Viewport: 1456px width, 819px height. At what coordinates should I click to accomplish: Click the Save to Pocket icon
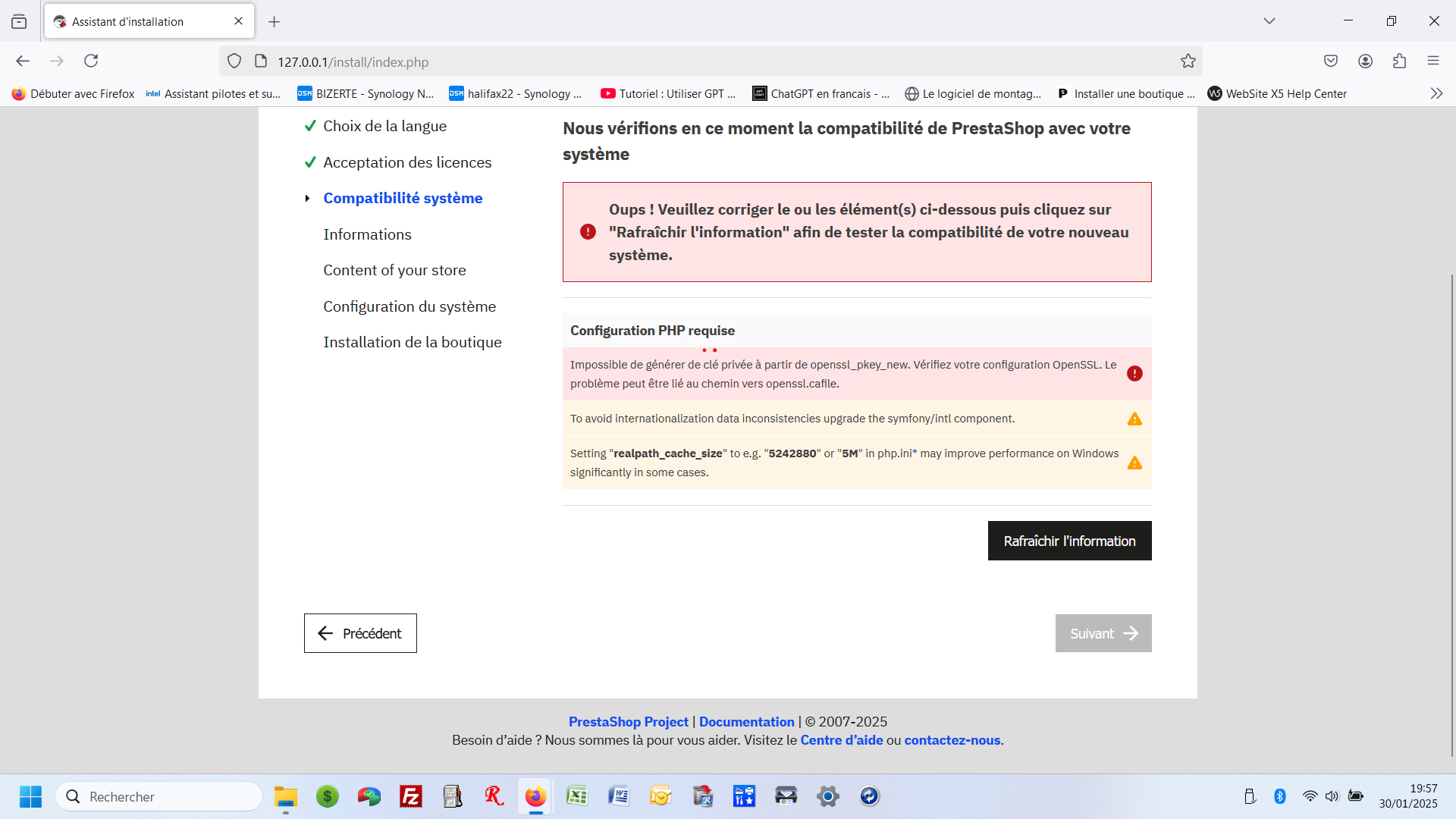click(x=1330, y=61)
